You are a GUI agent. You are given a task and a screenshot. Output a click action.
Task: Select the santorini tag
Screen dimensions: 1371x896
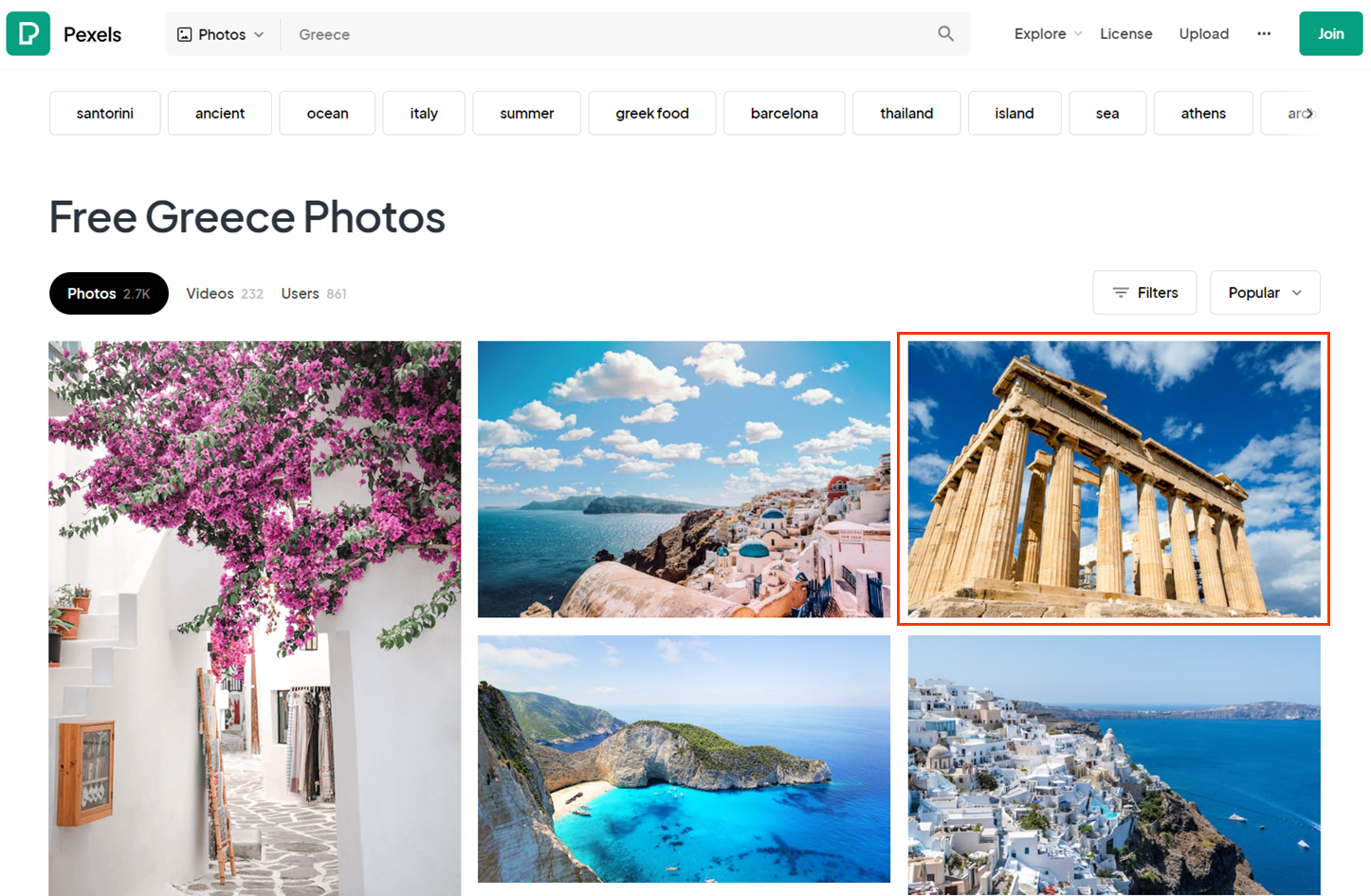105,113
